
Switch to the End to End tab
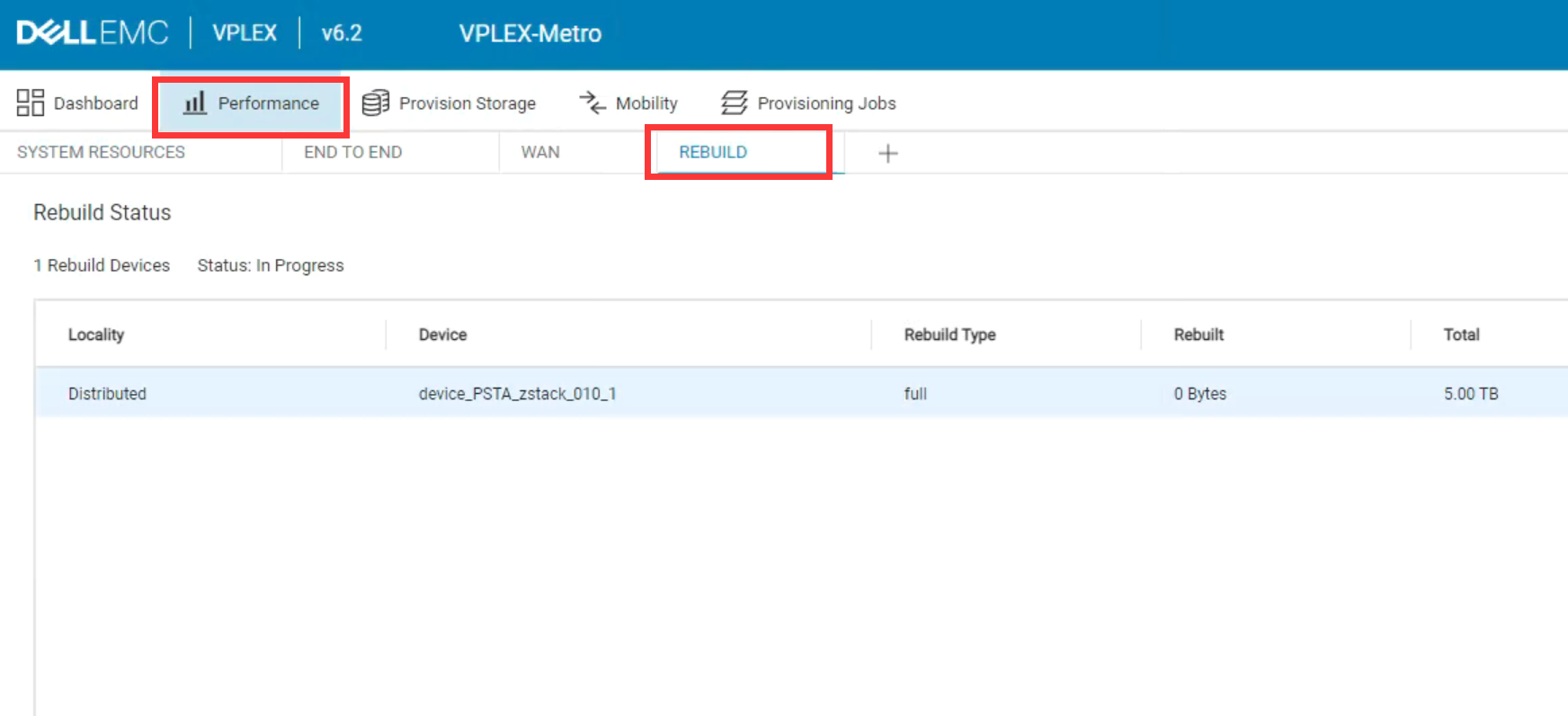coord(352,152)
